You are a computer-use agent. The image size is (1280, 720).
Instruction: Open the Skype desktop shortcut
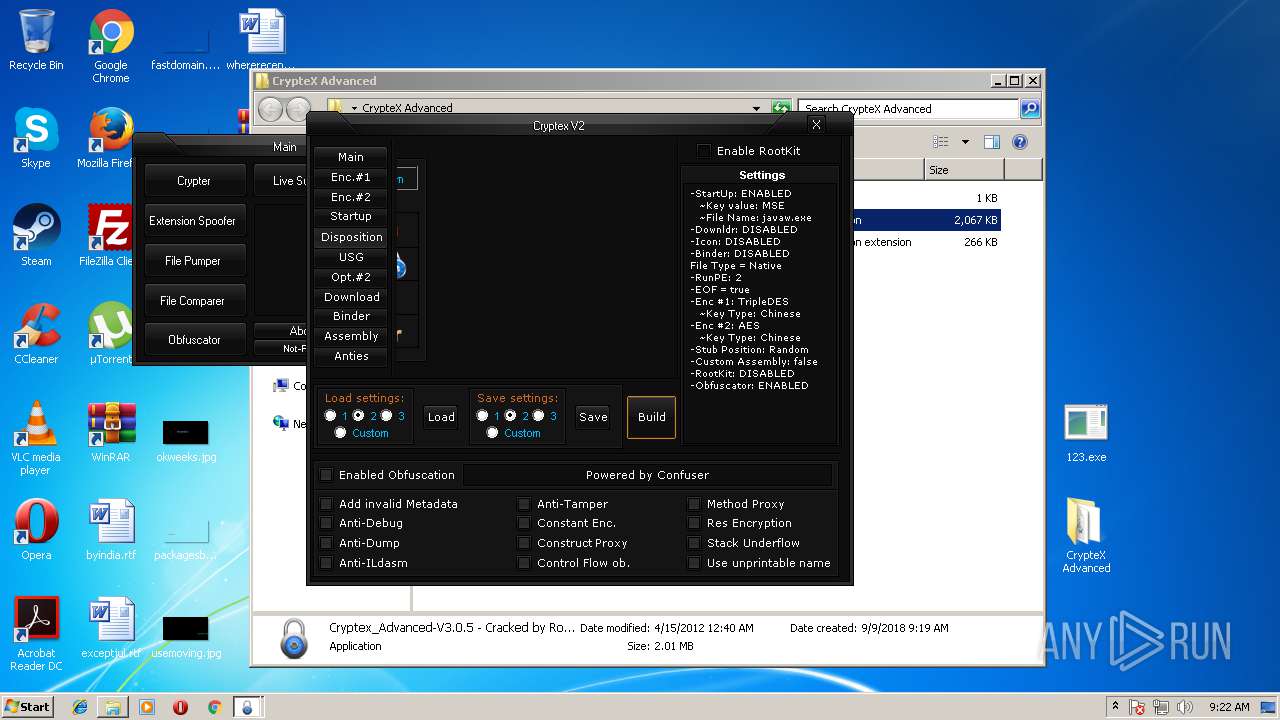pyautogui.click(x=36, y=138)
